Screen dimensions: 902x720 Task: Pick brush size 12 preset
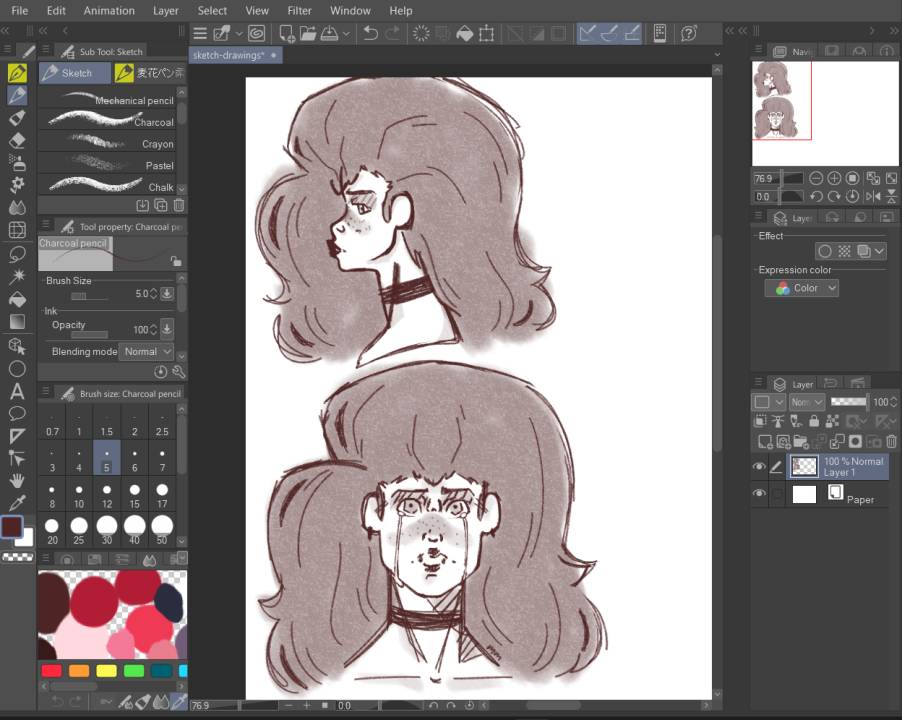point(107,495)
